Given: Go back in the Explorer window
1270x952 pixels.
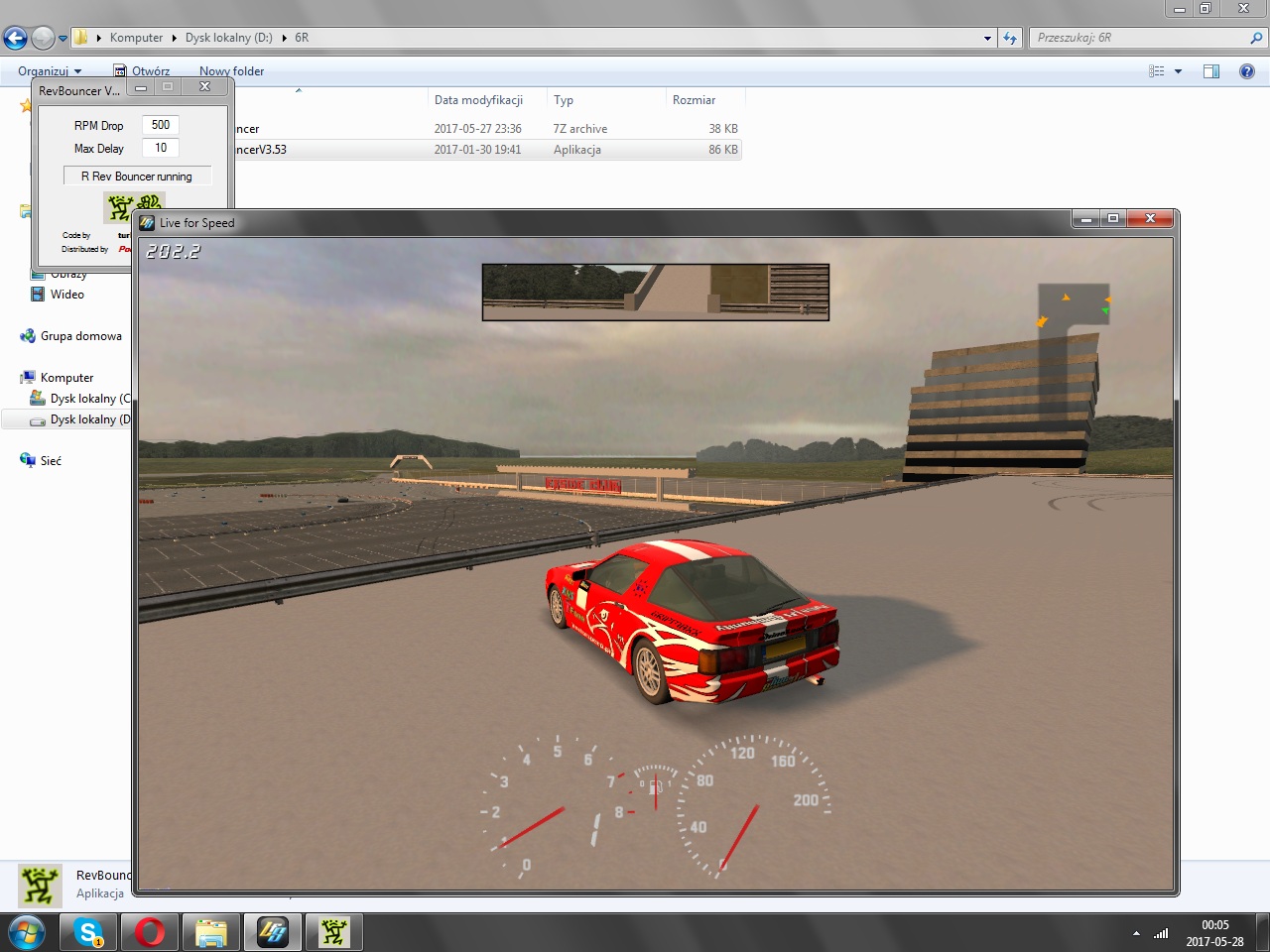Looking at the screenshot, I should click(x=15, y=38).
